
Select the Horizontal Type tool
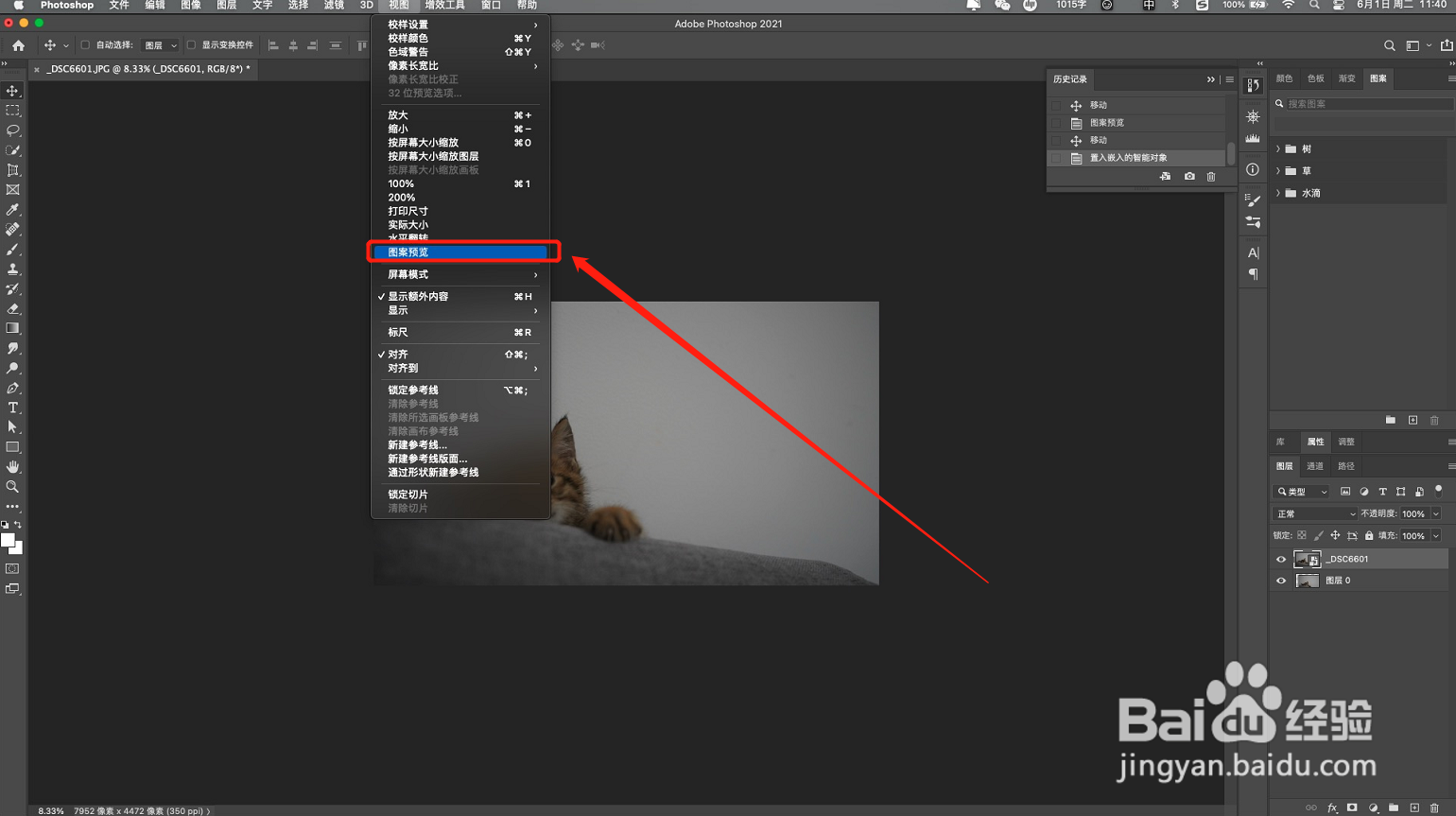[12, 408]
